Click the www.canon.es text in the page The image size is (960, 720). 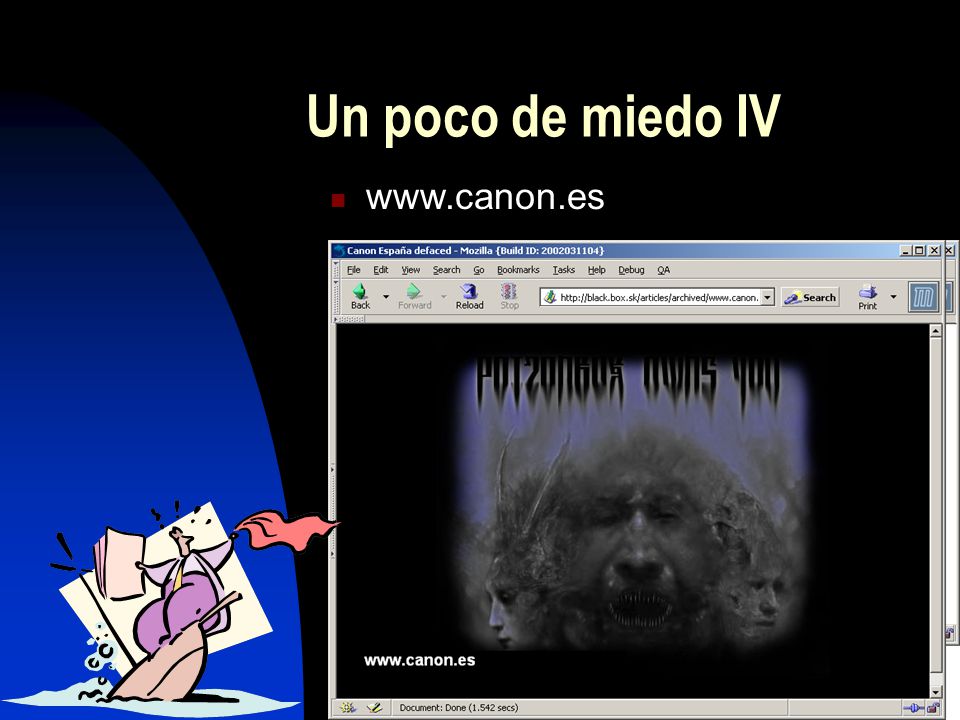click(x=419, y=661)
